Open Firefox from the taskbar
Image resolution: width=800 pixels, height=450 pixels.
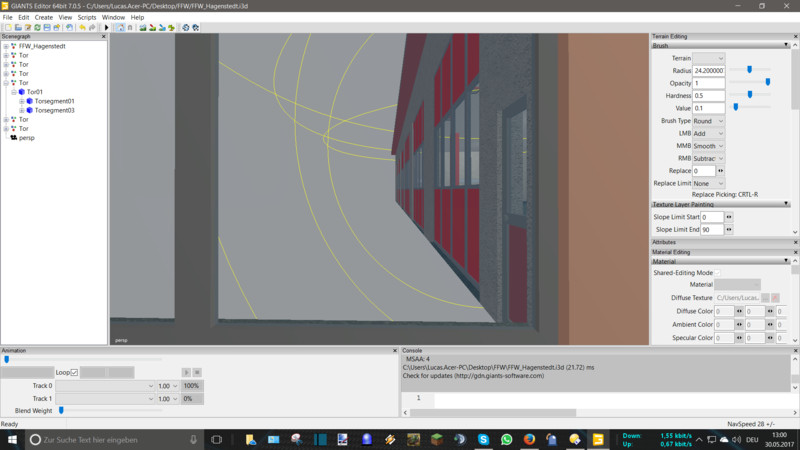pyautogui.click(x=529, y=439)
